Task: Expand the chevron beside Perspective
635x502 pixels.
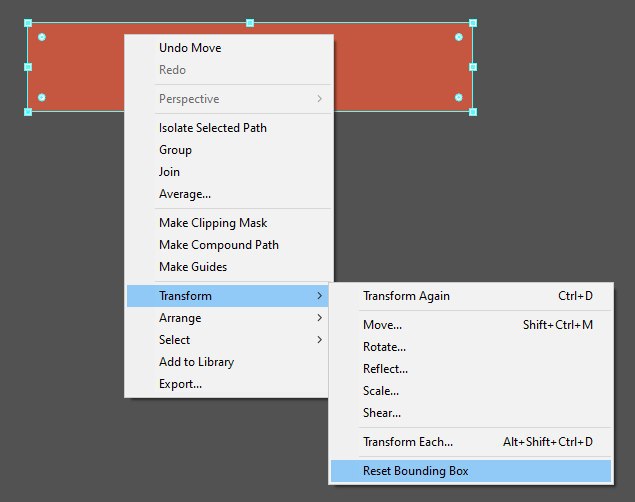Action: tap(320, 99)
